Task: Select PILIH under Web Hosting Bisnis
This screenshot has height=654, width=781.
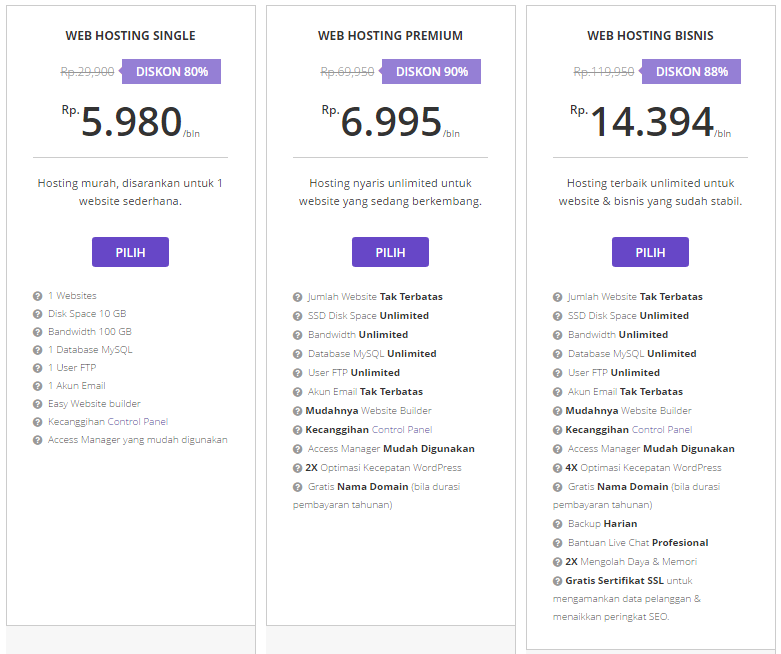Action: pyautogui.click(x=650, y=252)
